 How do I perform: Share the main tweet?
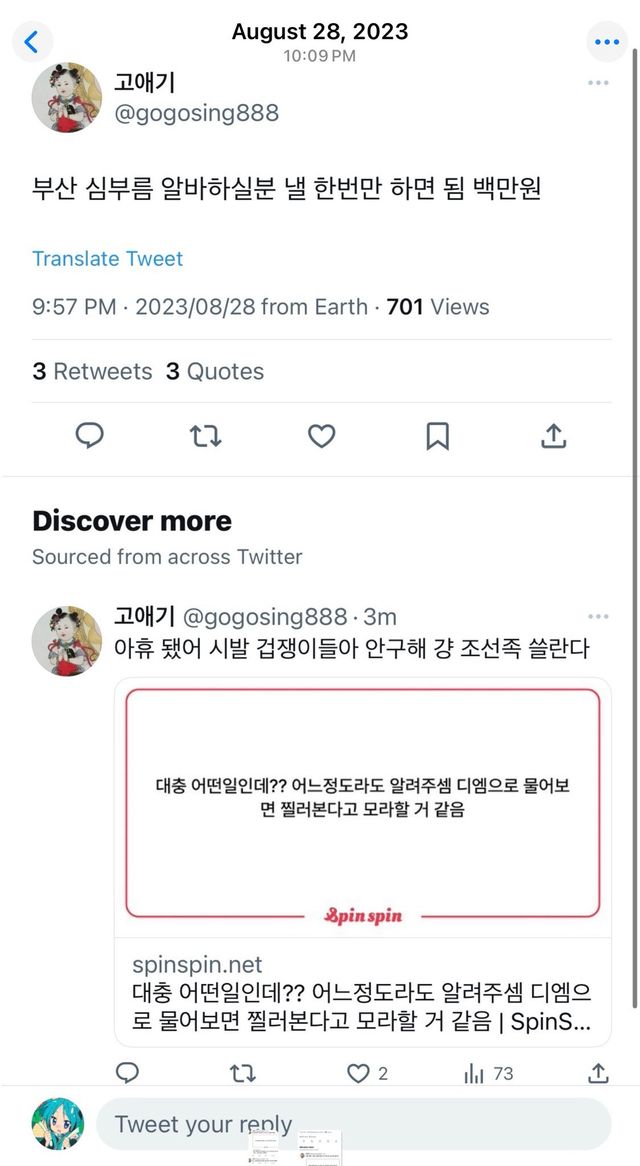point(553,436)
